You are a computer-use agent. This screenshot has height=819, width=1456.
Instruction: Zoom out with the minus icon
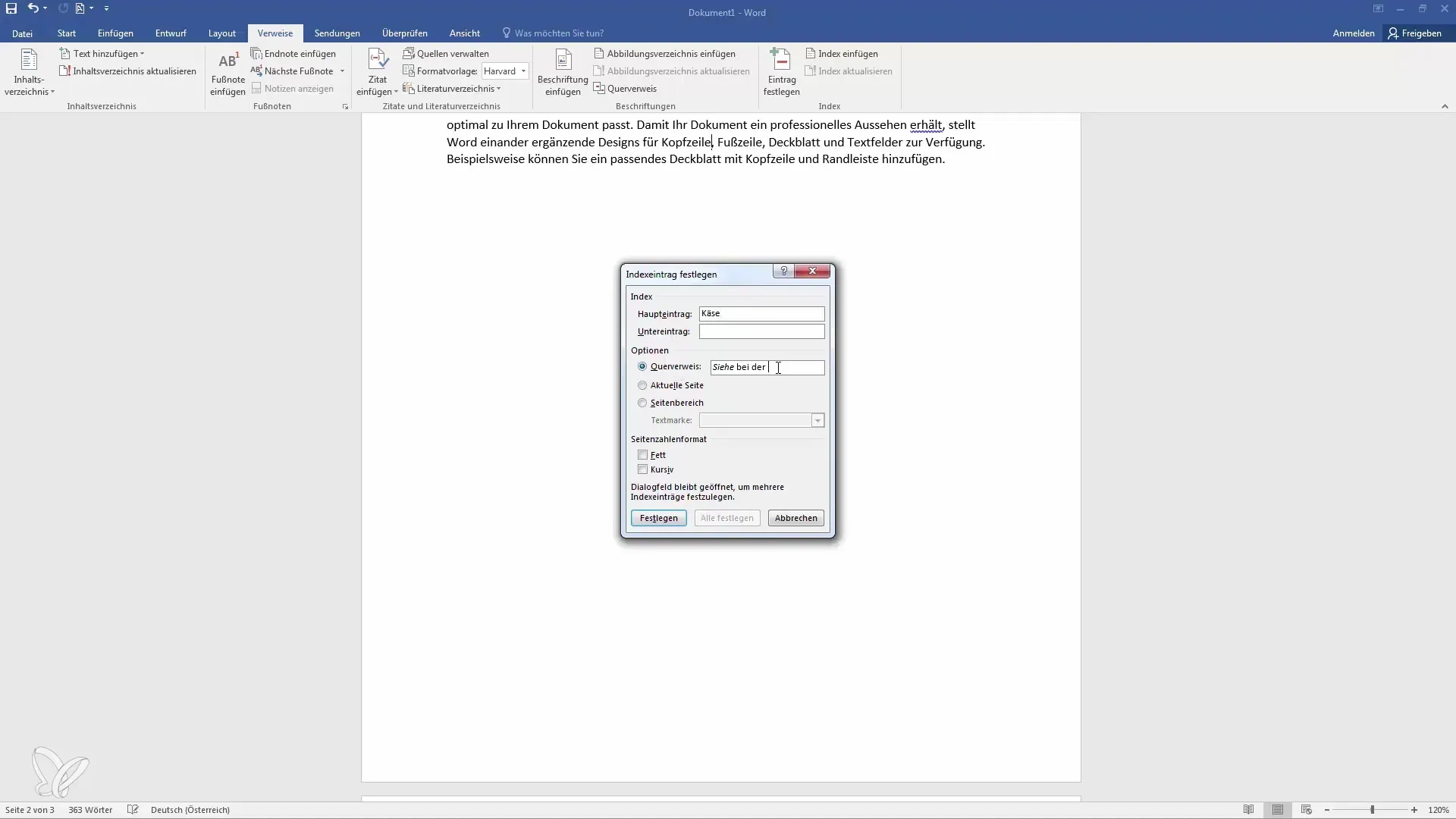pyautogui.click(x=1327, y=810)
